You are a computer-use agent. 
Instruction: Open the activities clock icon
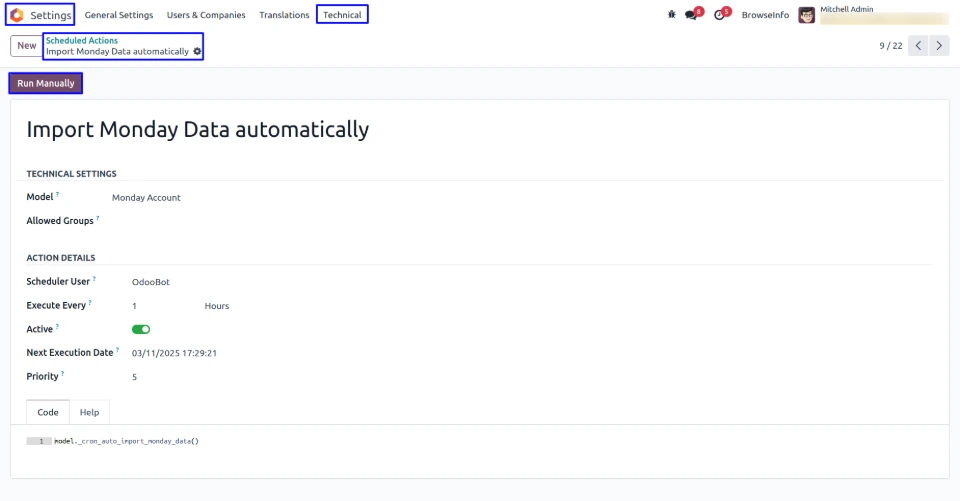(719, 15)
